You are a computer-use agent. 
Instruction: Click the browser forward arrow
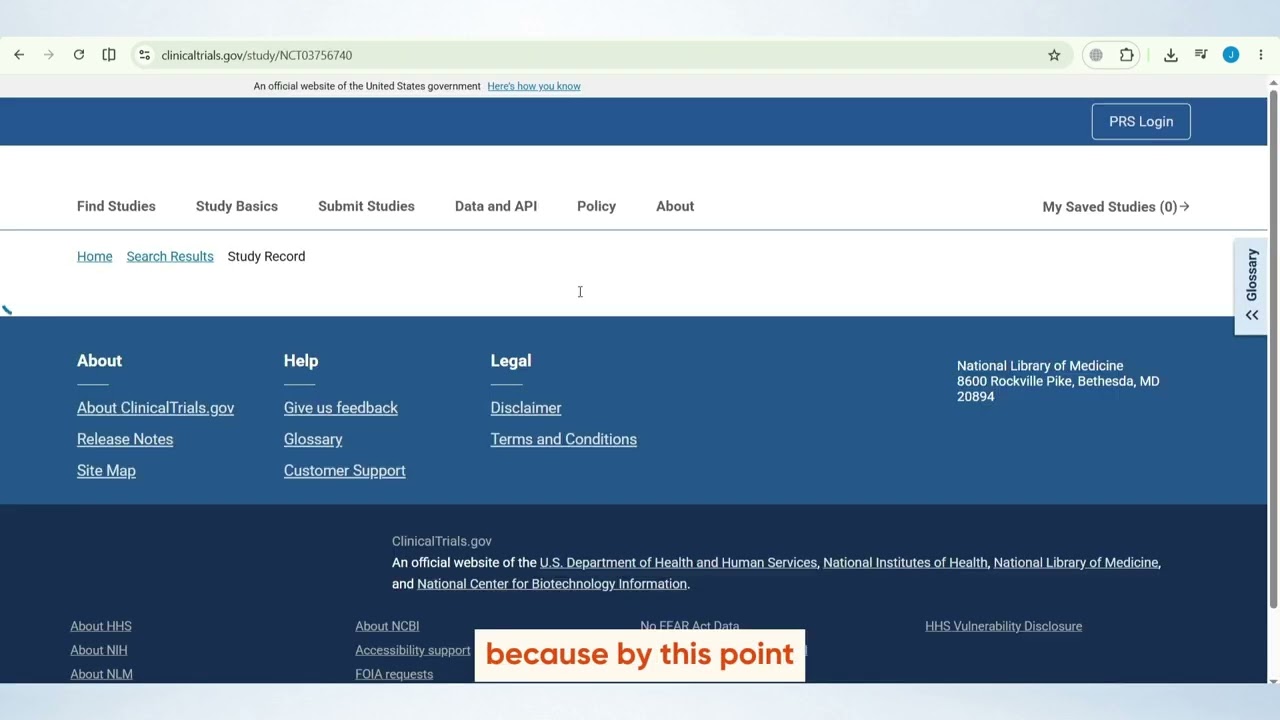coord(48,55)
